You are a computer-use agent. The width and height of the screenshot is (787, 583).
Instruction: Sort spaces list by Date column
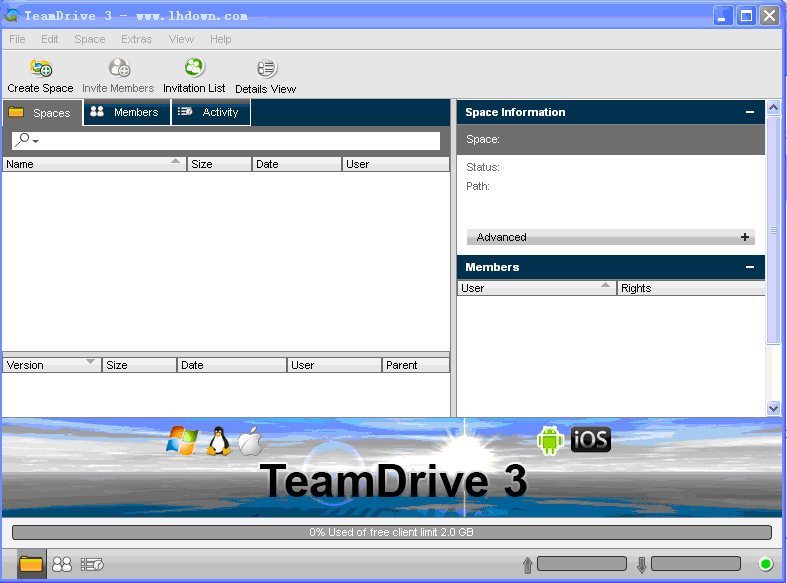point(297,164)
